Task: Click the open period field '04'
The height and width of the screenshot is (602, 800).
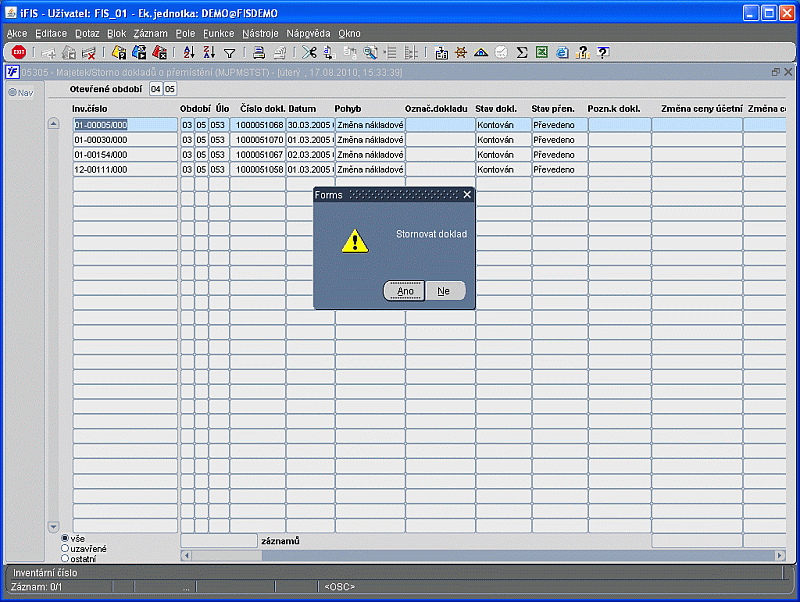Action: 156,89
